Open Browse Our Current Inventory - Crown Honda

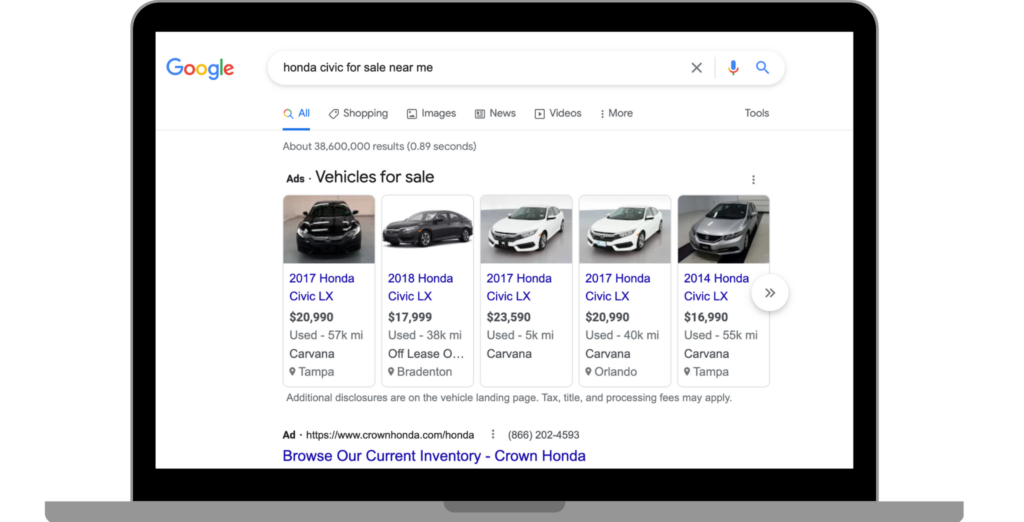(434, 456)
